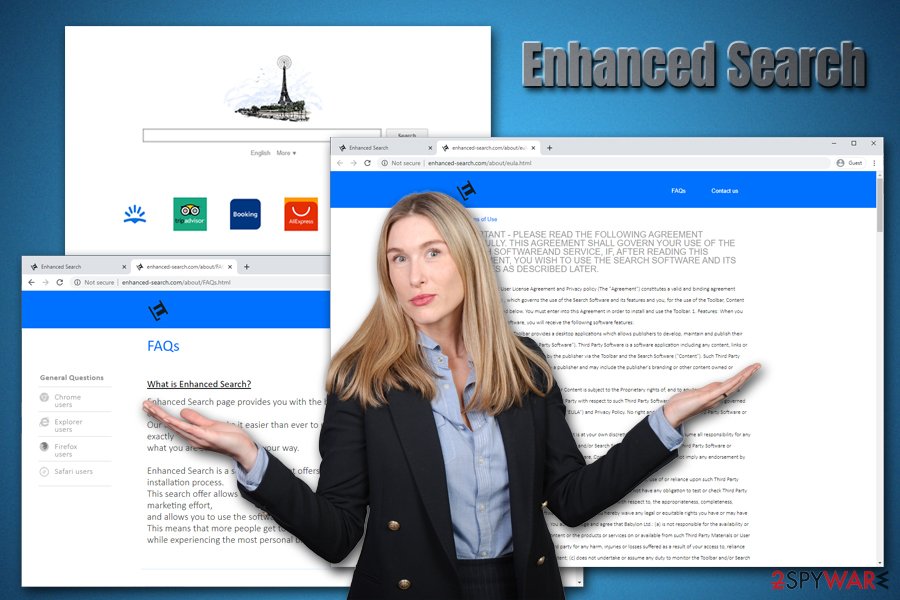This screenshot has height=600, width=900.
Task: Open the Guest profile button
Action: (849, 163)
